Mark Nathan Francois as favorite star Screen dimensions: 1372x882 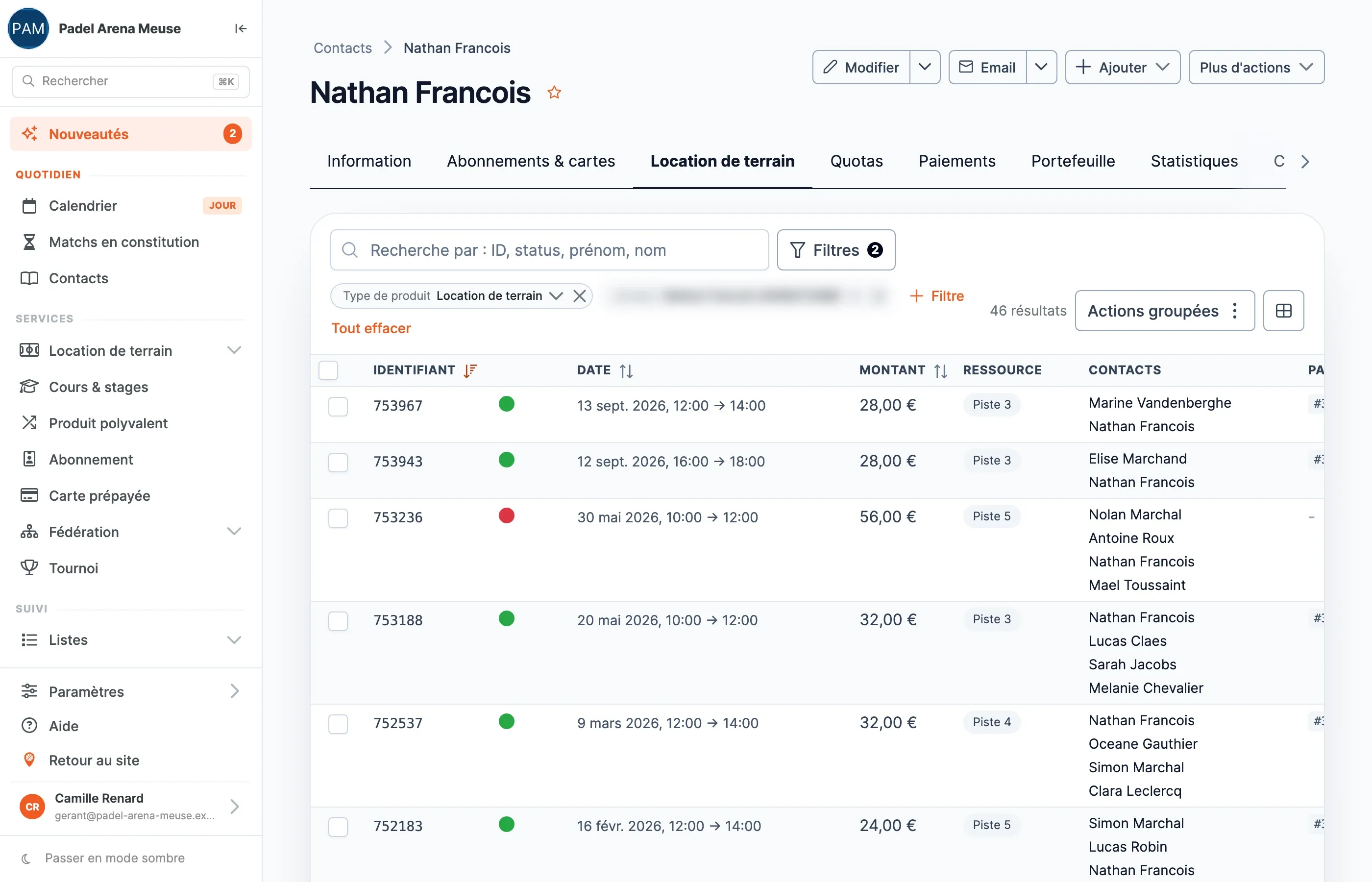tap(554, 92)
